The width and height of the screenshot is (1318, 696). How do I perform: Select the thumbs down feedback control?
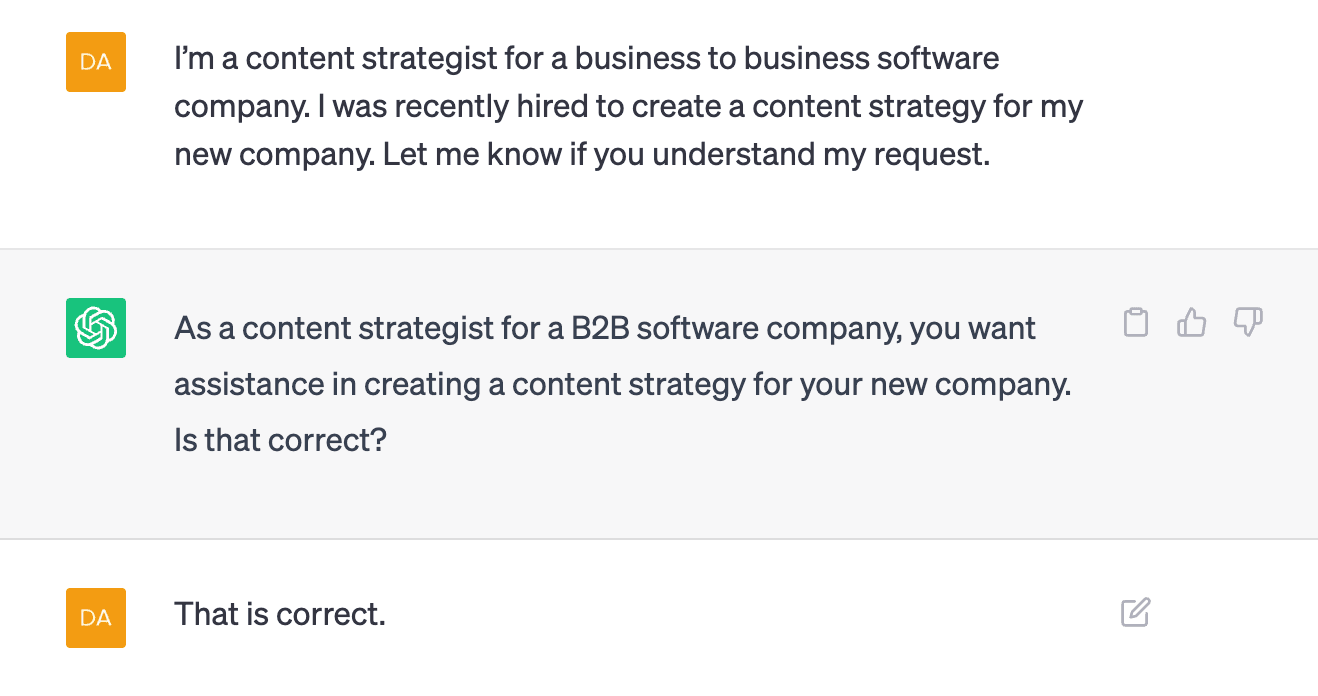tap(1246, 322)
